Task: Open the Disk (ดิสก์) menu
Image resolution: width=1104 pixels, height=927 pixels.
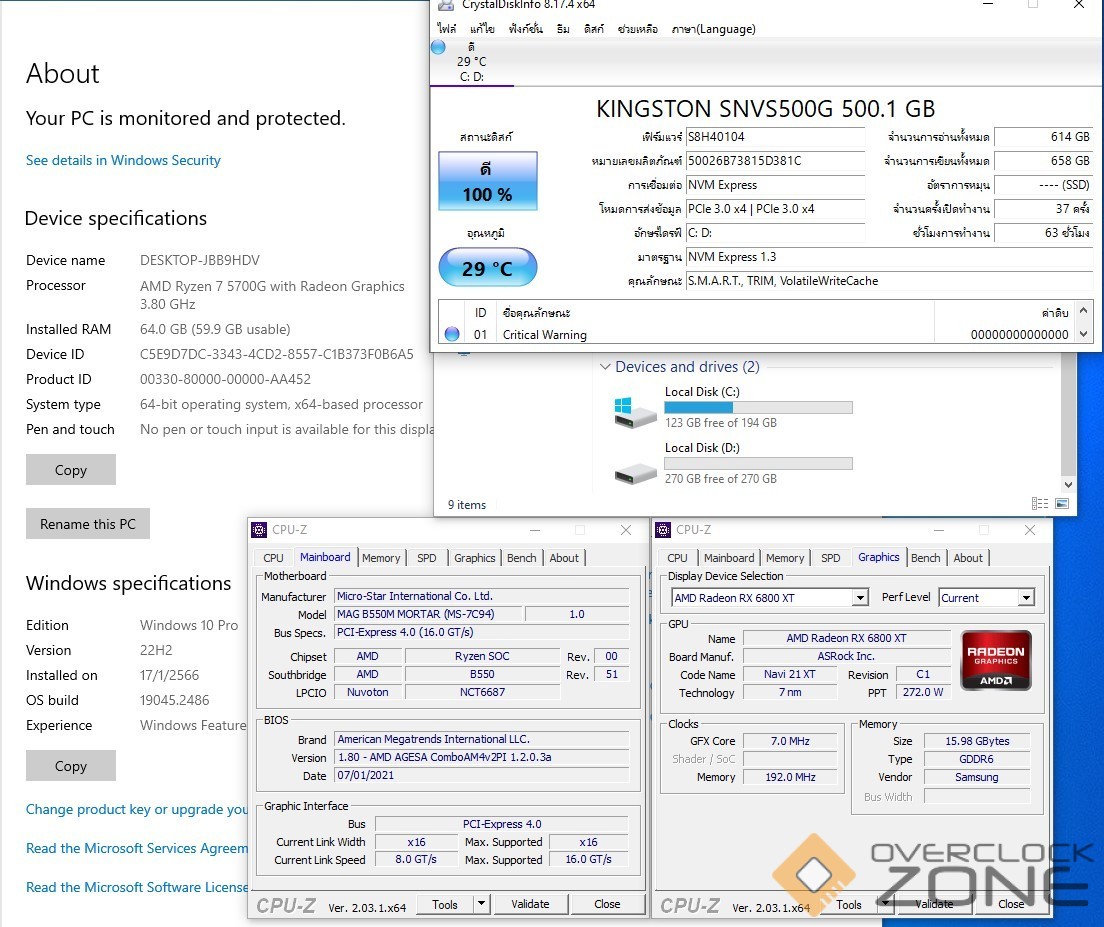Action: pos(594,29)
